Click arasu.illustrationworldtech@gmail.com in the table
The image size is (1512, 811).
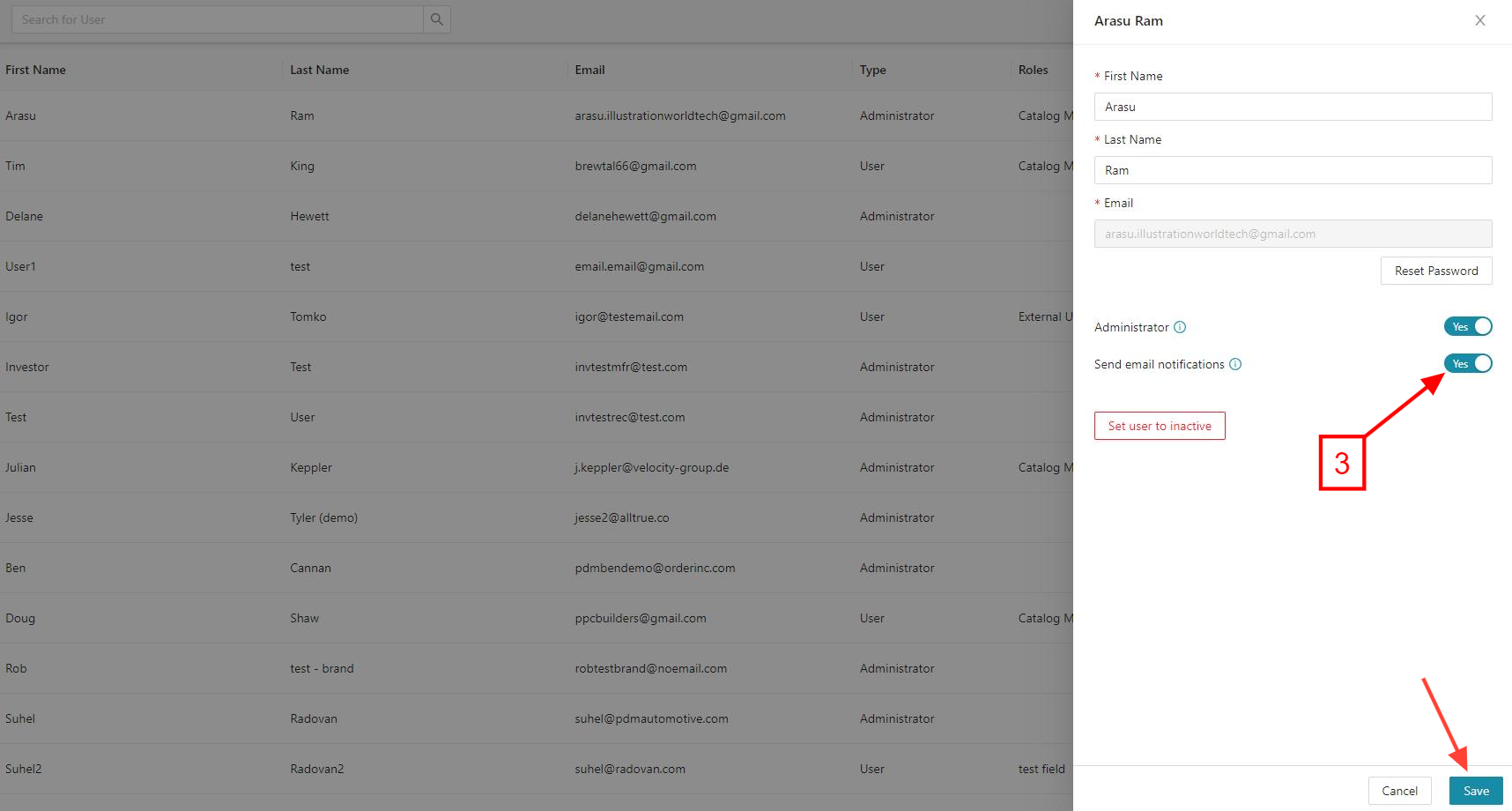(x=680, y=115)
